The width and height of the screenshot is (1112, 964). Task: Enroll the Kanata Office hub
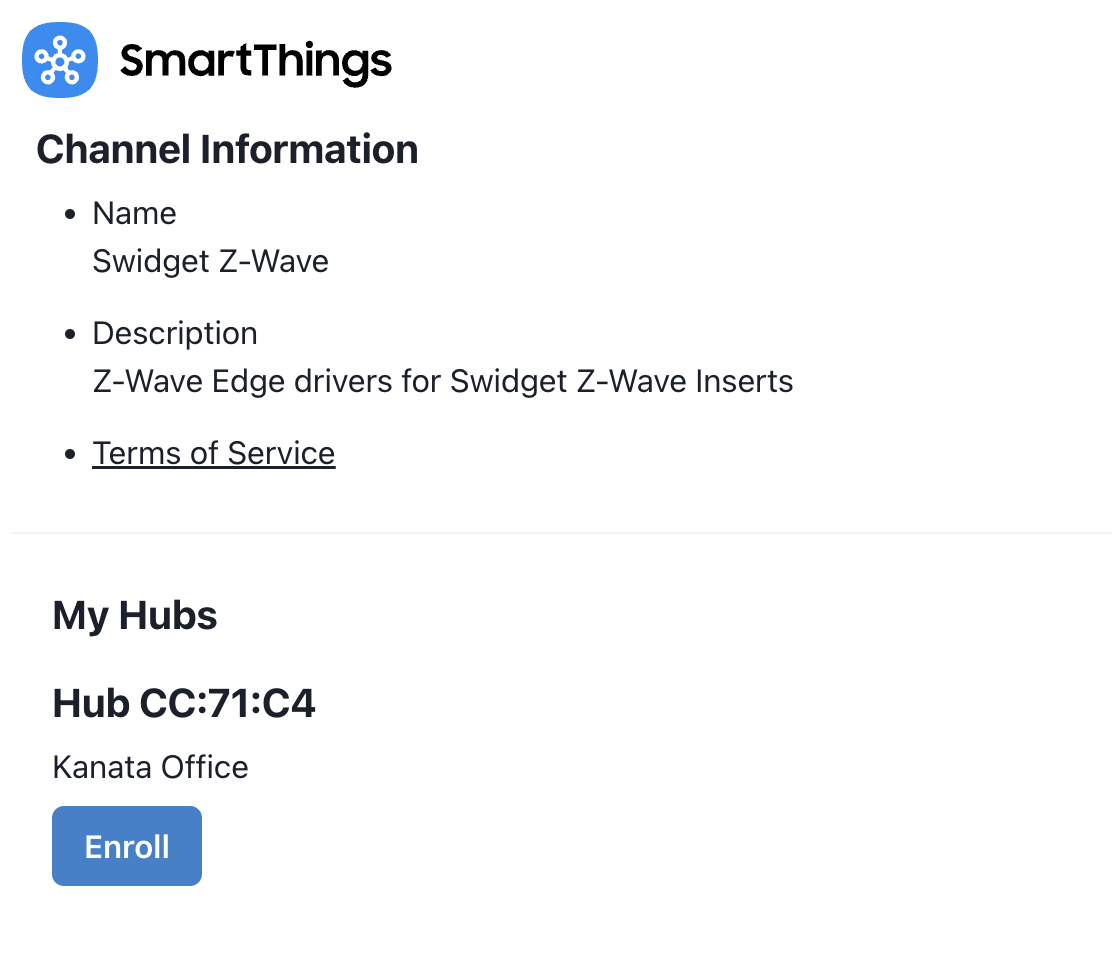pos(127,846)
